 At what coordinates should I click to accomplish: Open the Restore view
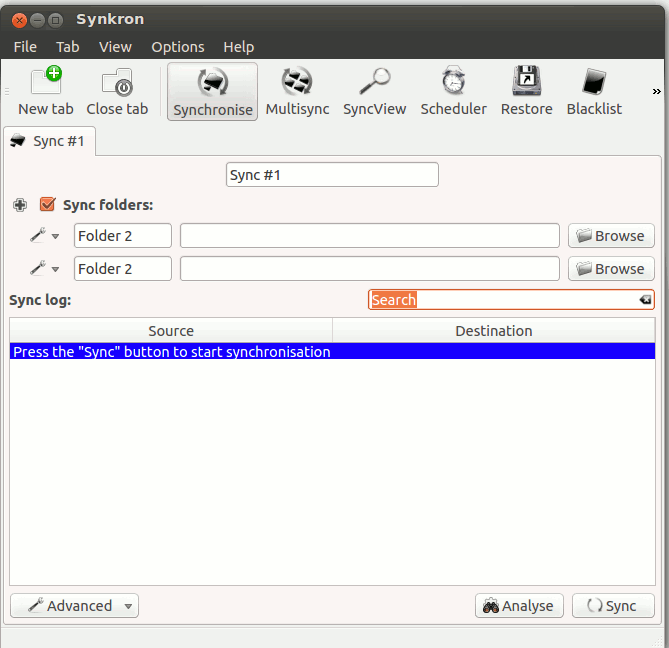coord(526,91)
